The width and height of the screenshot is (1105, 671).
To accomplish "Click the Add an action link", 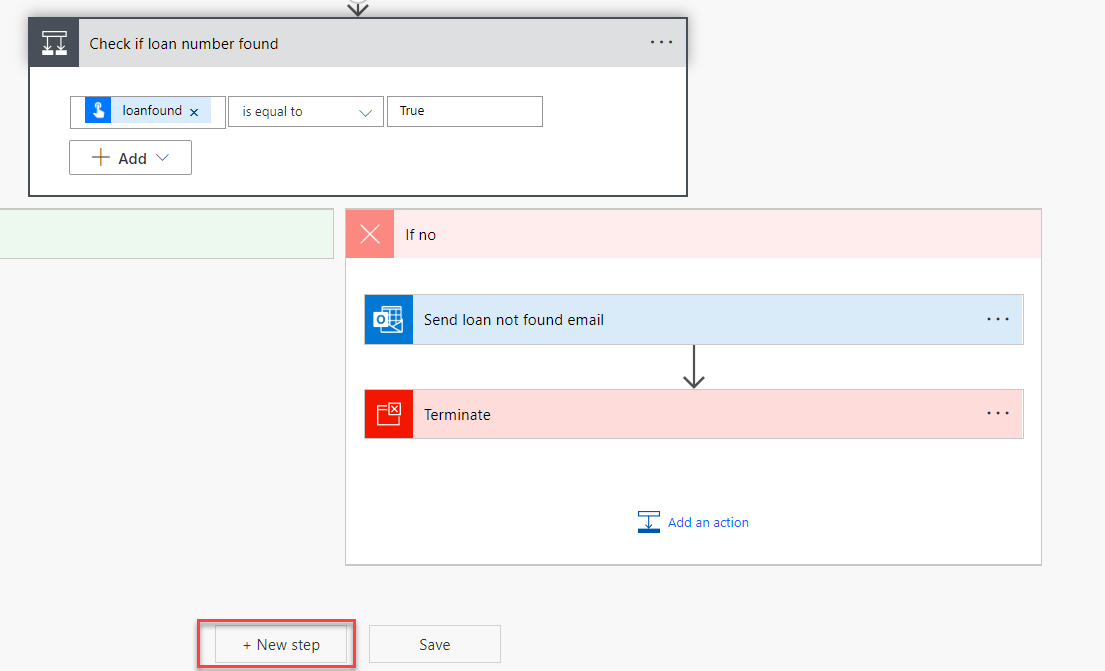I will click(x=708, y=522).
